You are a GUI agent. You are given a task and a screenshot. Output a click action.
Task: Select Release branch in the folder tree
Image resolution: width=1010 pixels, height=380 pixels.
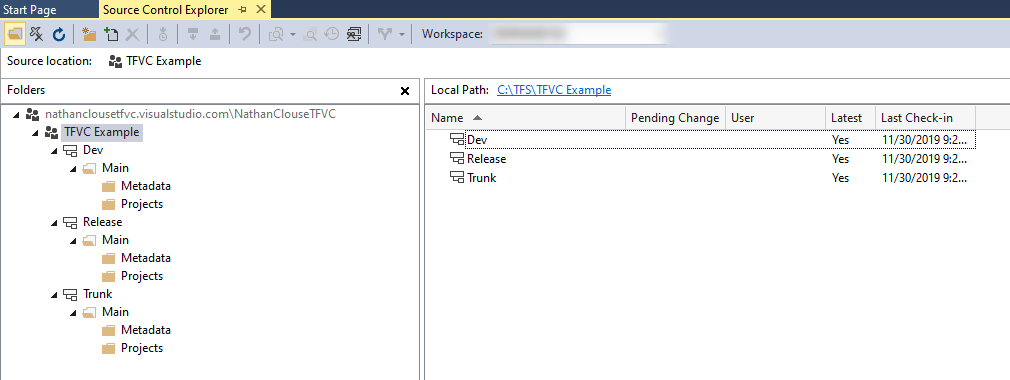[102, 222]
